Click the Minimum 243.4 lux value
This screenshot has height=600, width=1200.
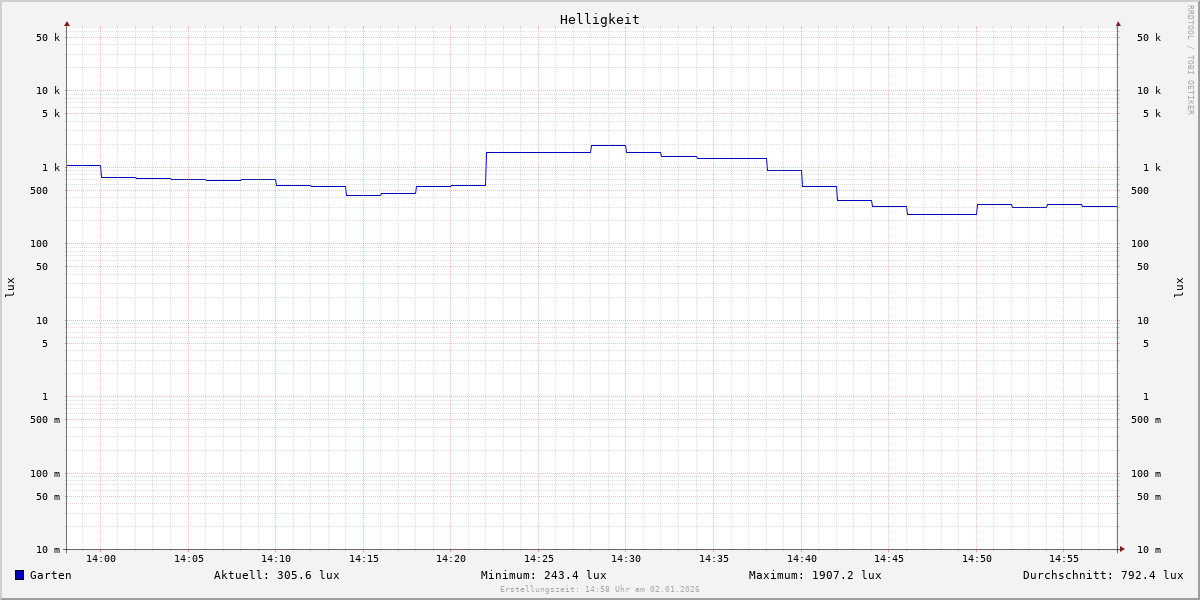(x=543, y=575)
